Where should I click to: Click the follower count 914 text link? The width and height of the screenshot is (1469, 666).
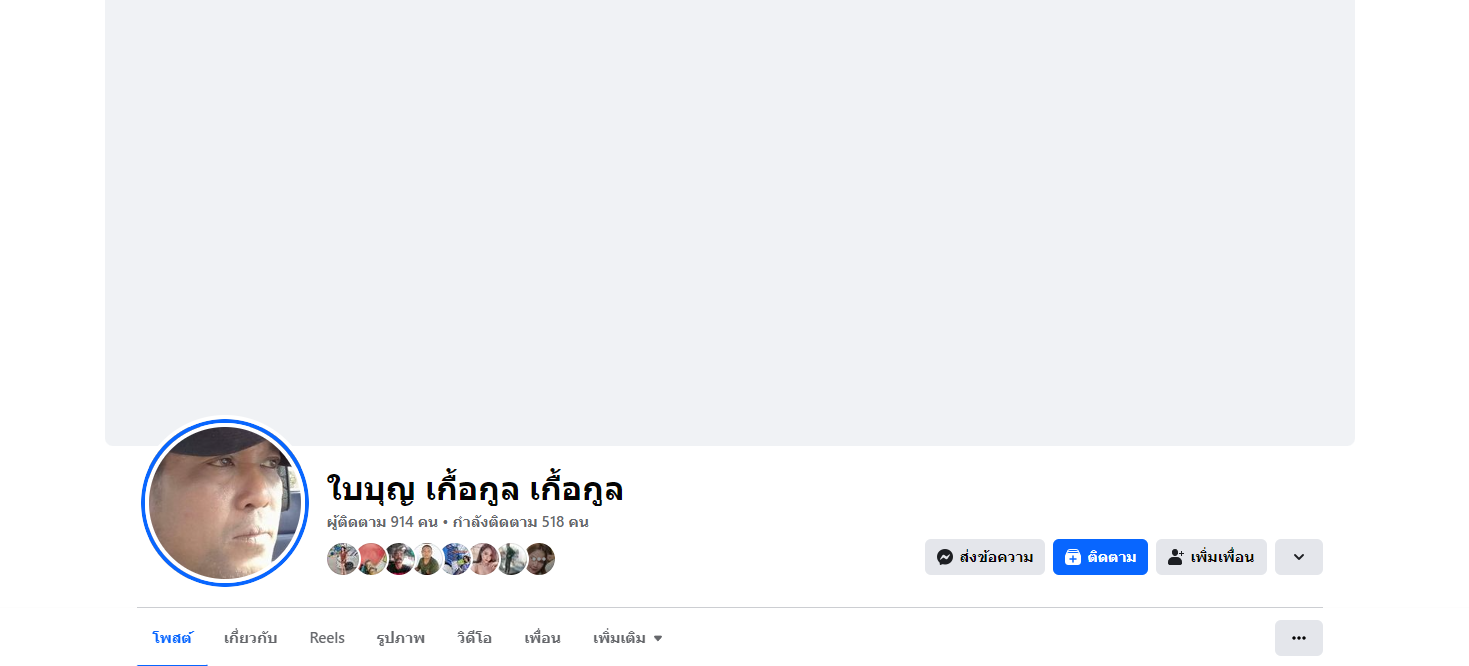point(383,522)
